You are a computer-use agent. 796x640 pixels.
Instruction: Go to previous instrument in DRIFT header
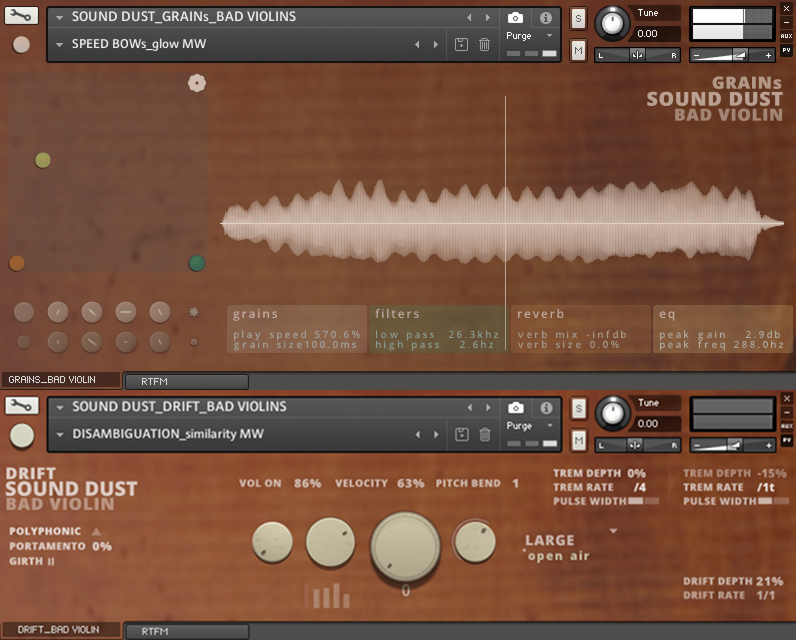point(470,407)
